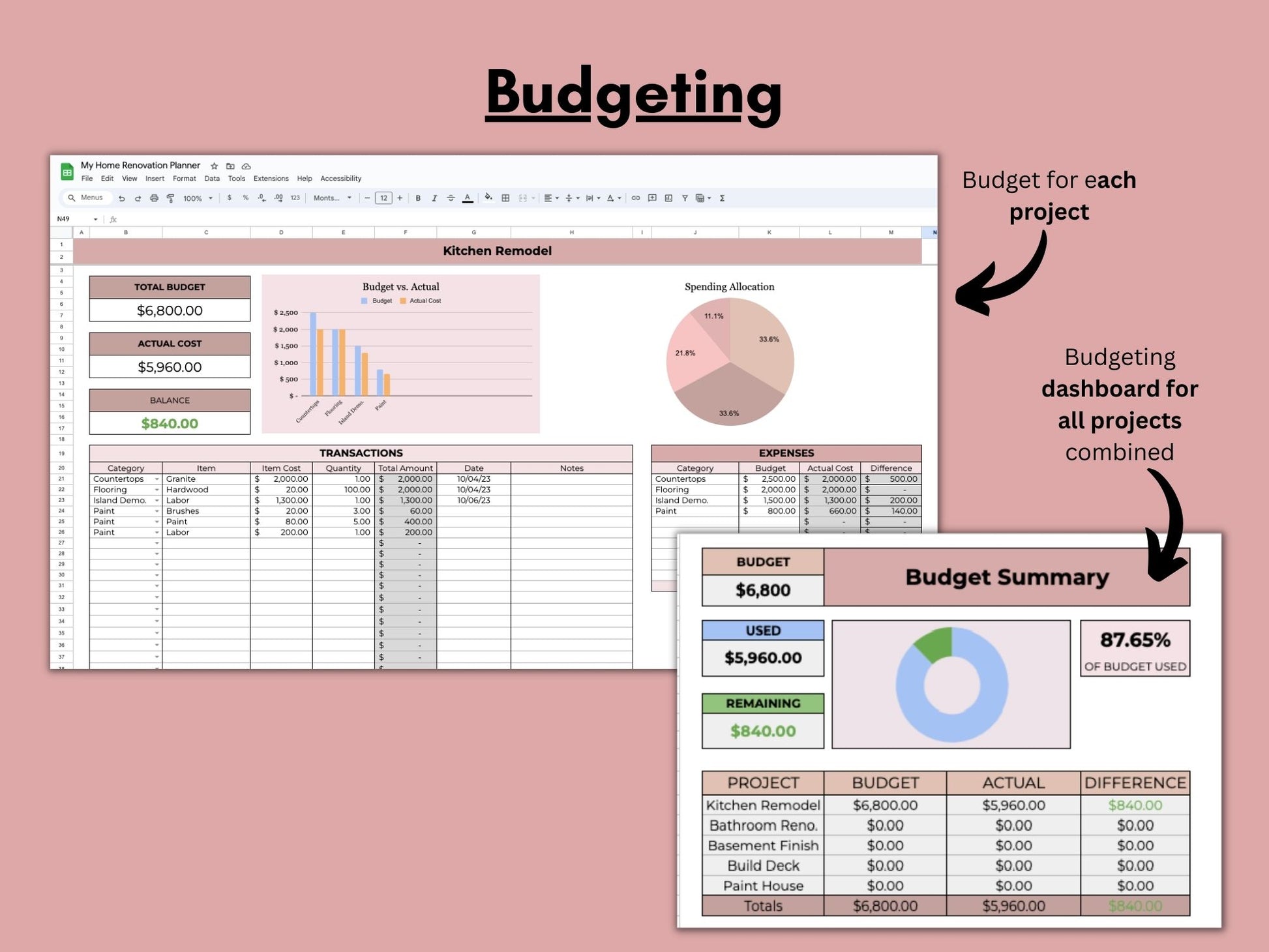Select the paint format tool

(170, 198)
